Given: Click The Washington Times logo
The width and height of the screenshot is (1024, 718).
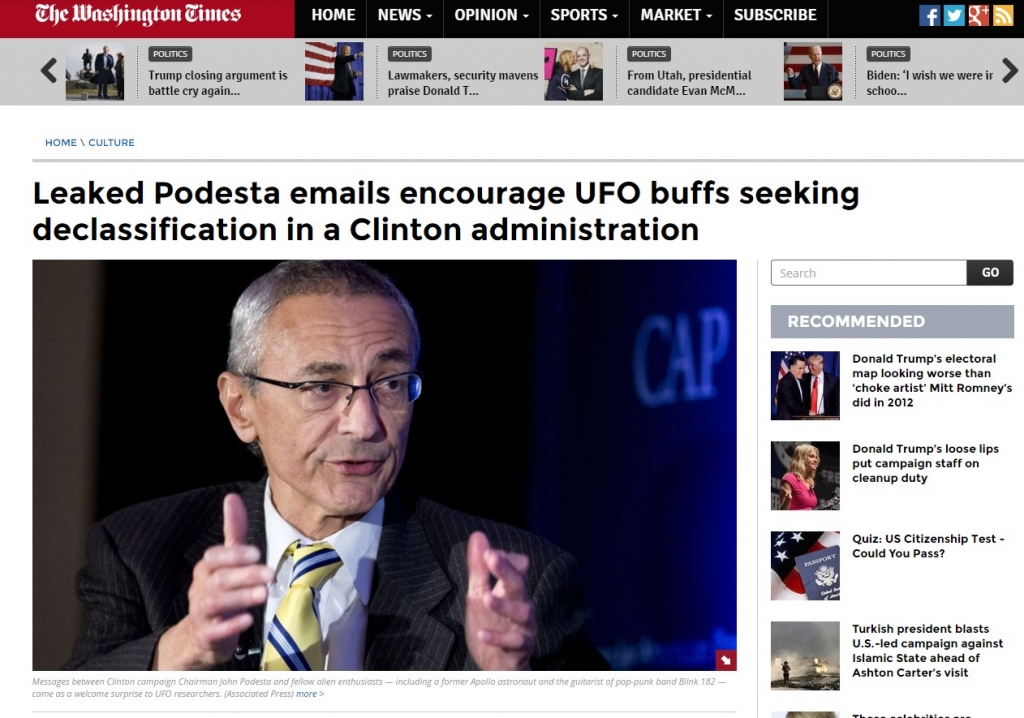Looking at the screenshot, I should [x=138, y=15].
